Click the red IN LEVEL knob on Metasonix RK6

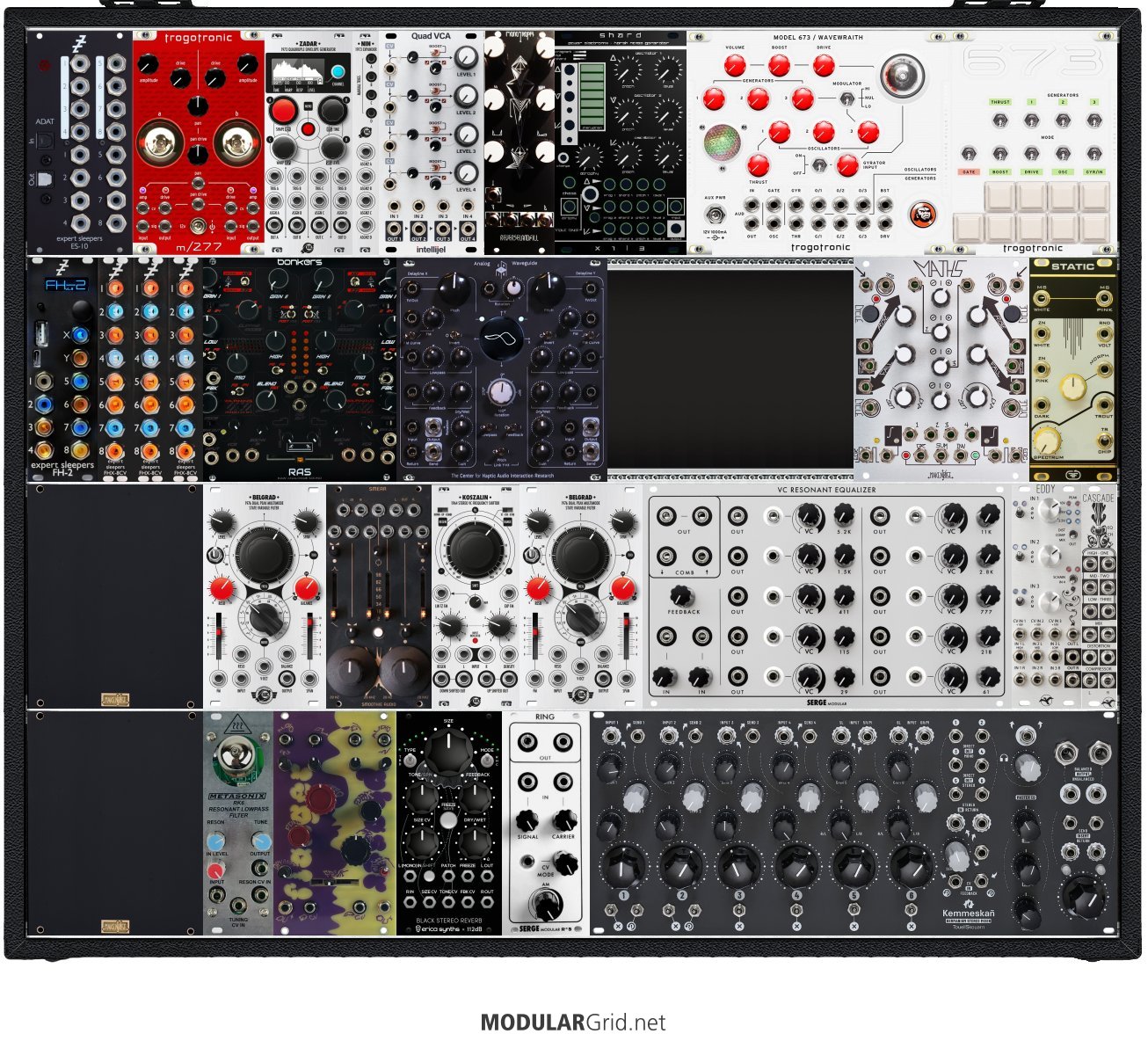(215, 870)
